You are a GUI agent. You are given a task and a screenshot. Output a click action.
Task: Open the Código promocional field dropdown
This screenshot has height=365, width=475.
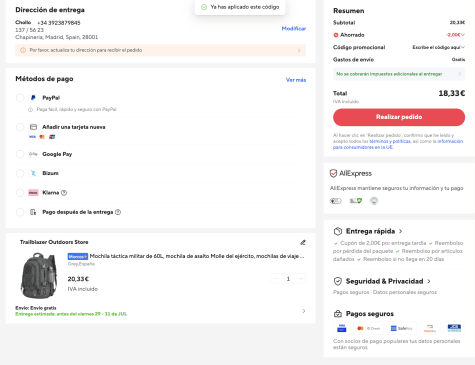438,47
